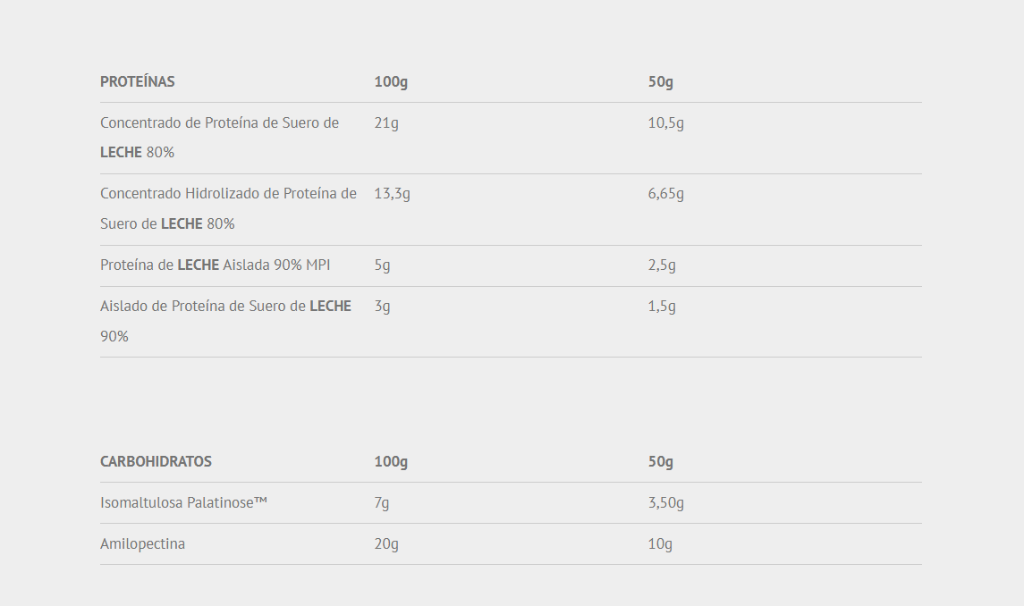Click the 10,5g value cell

(x=665, y=123)
